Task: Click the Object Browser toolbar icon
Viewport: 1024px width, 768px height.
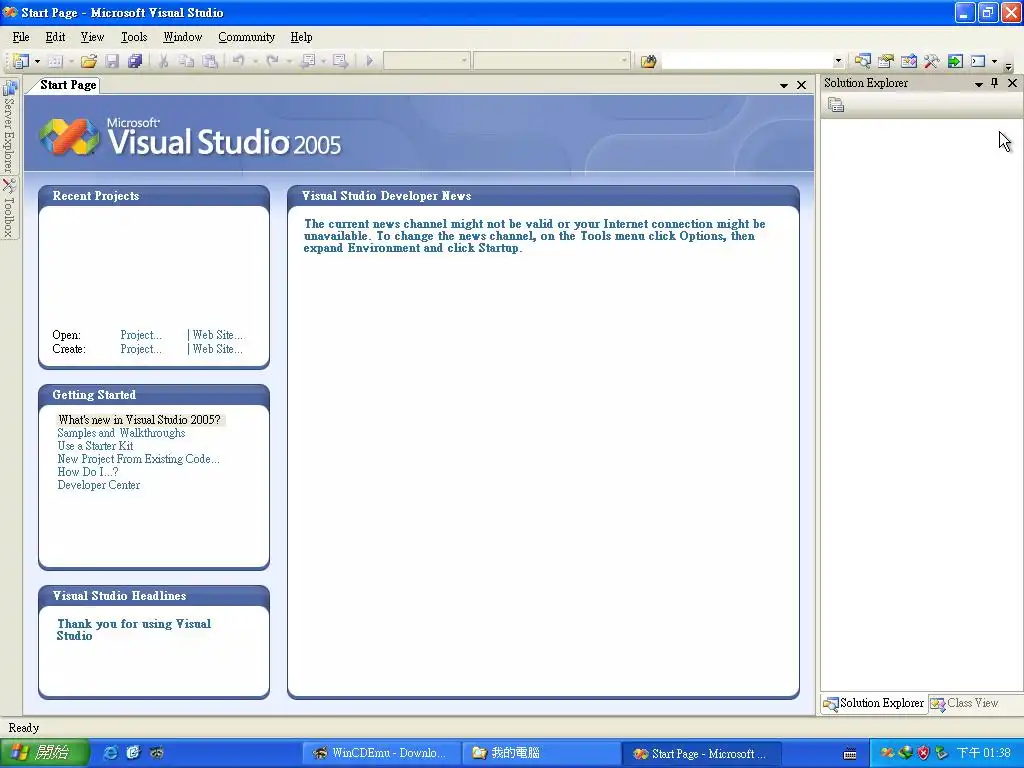Action: 908,61
